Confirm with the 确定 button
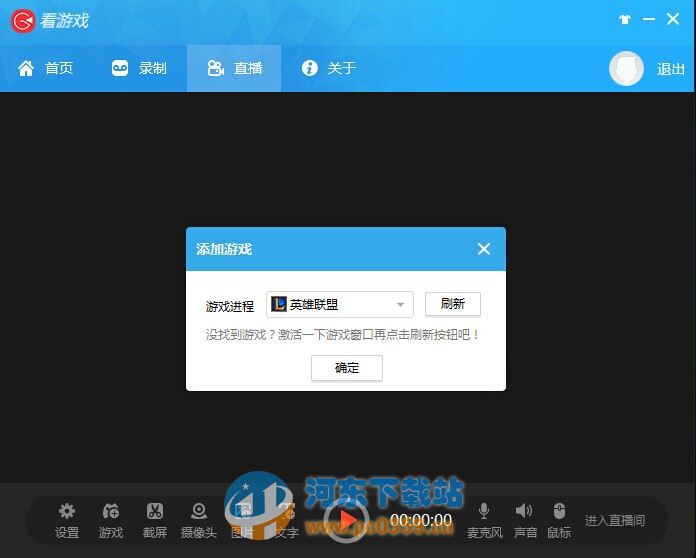The width and height of the screenshot is (696, 558). coord(347,368)
